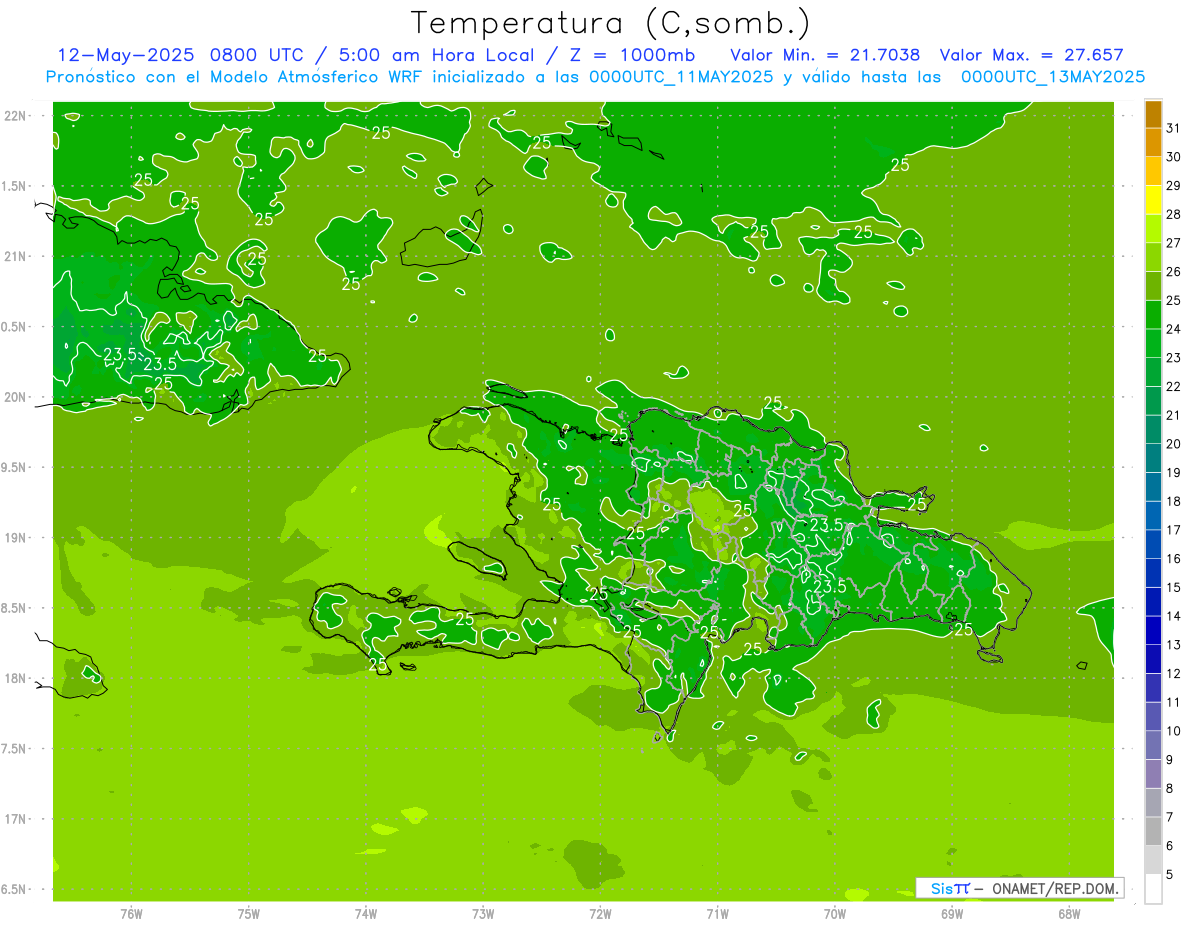Click the '6.5N' latitude label

(15, 890)
